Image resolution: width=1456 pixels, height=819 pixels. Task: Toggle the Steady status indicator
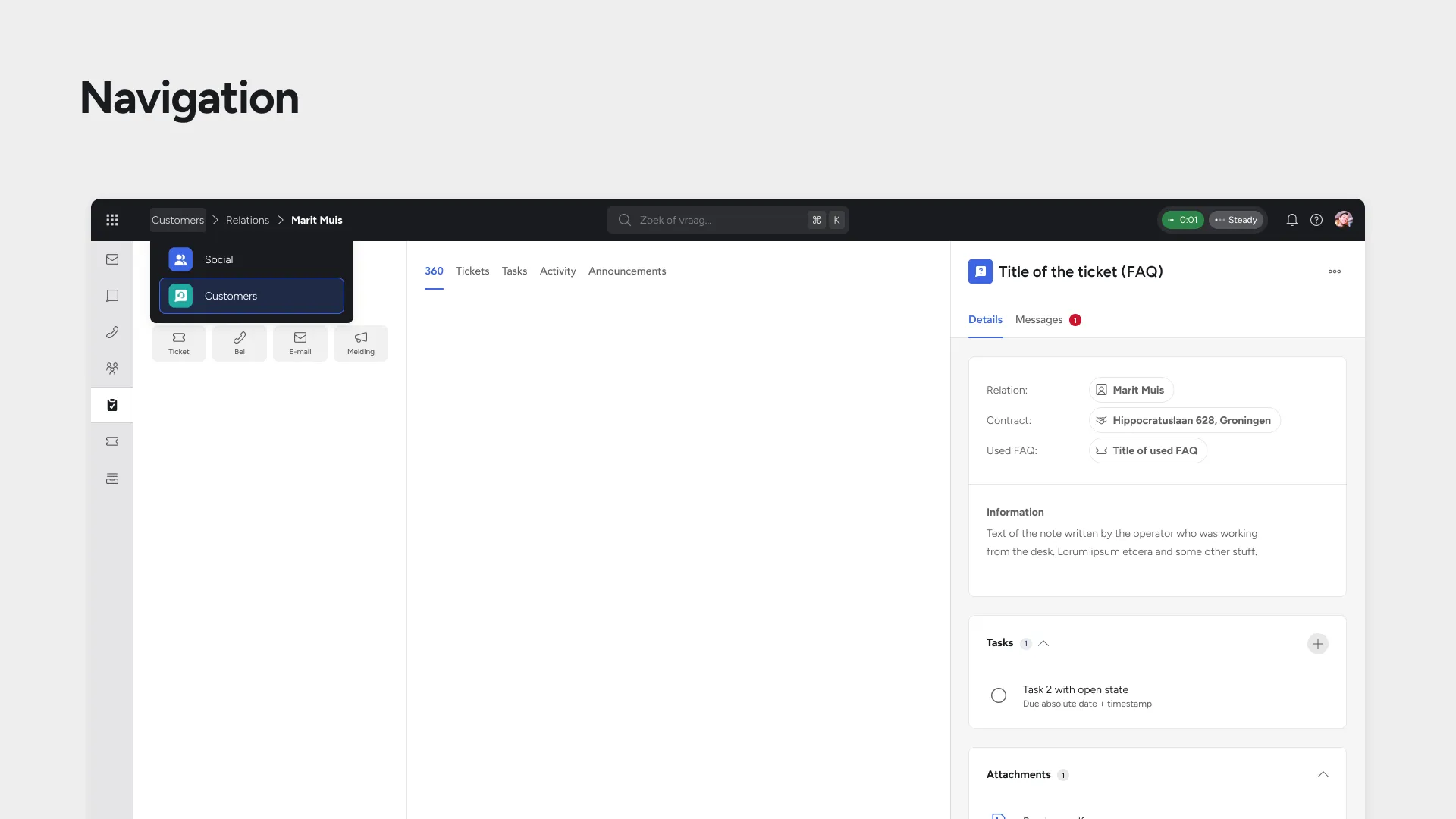[1237, 220]
